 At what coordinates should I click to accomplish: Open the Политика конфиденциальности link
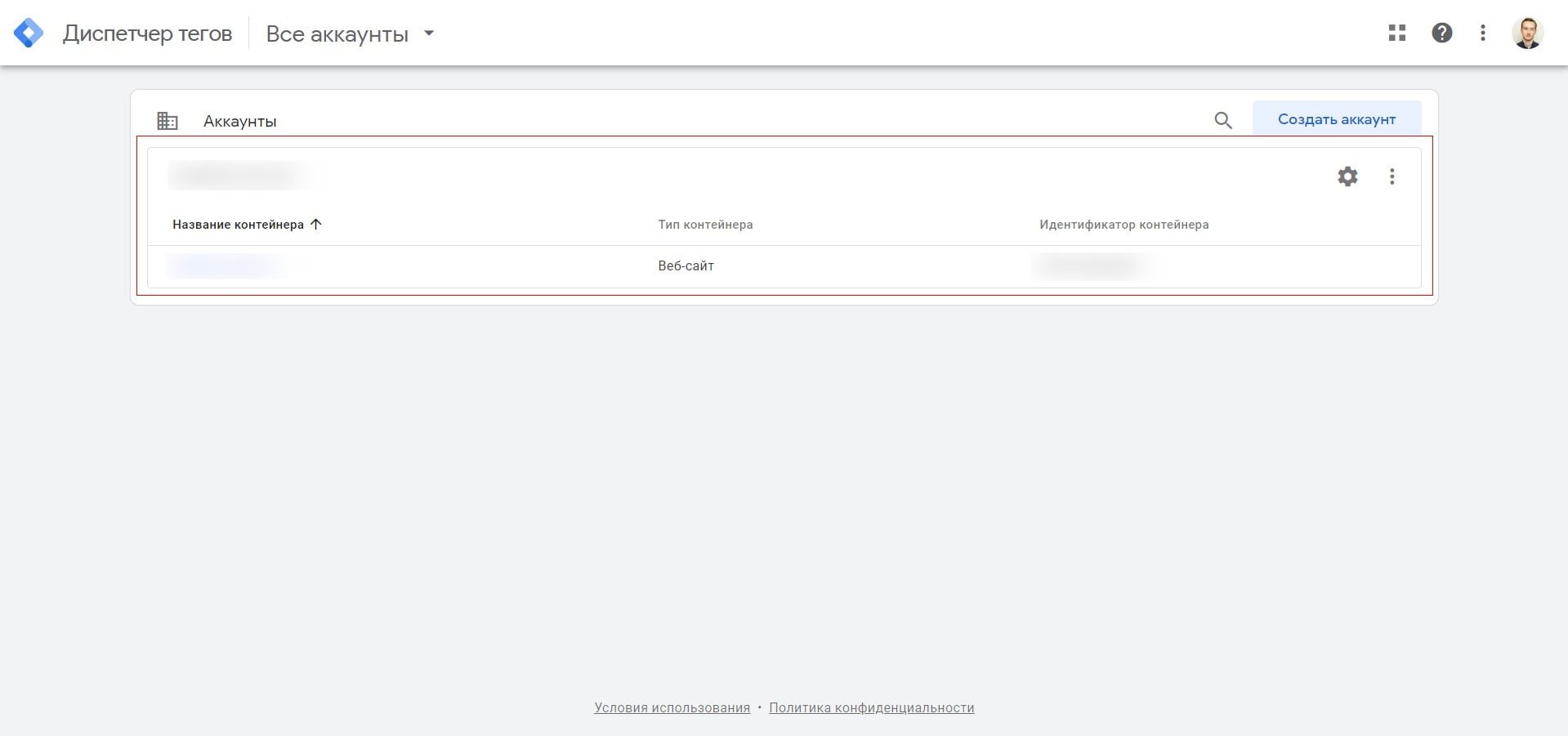click(x=871, y=708)
